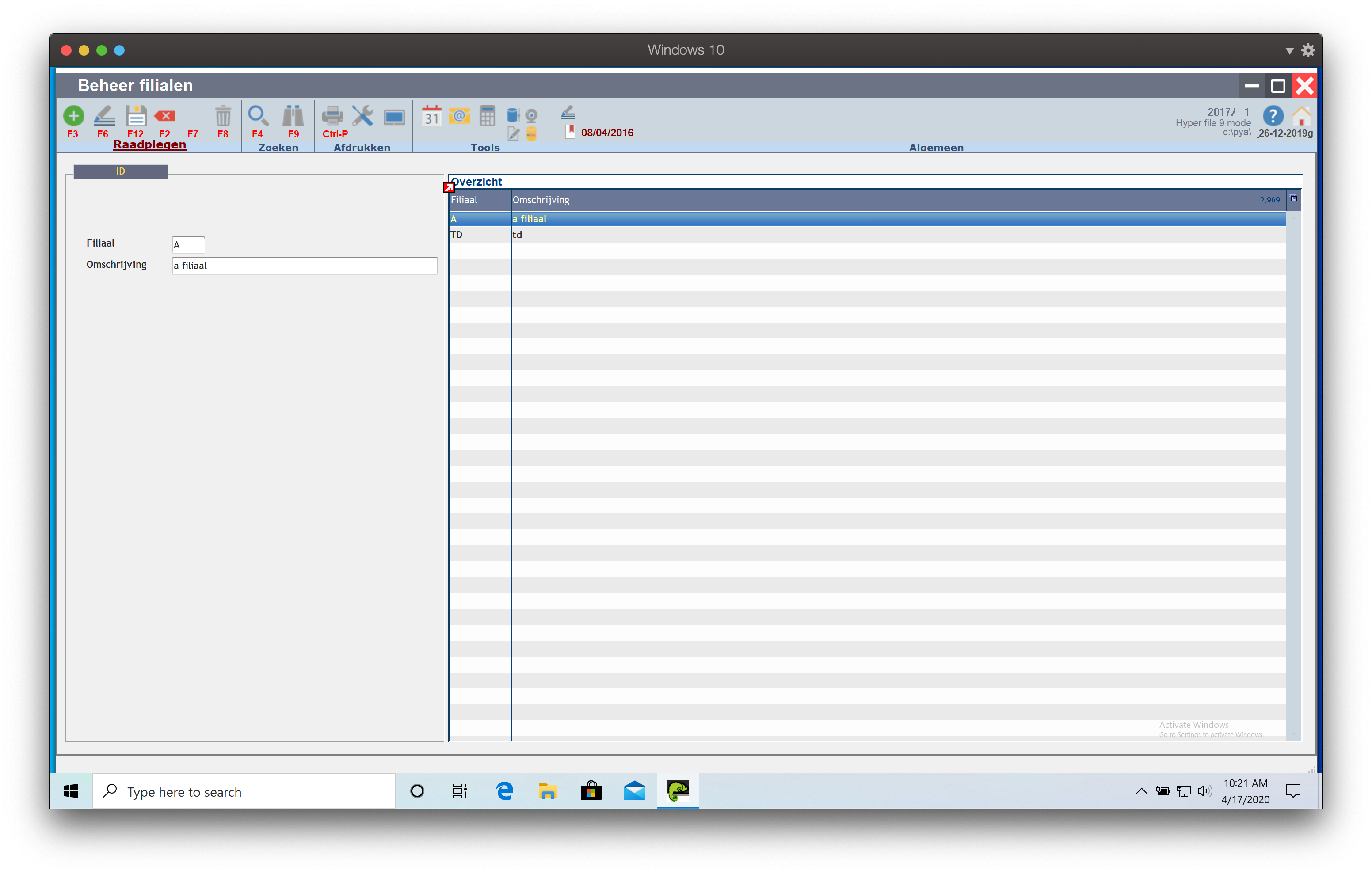Click the blue question mark help icon
The image size is (1372, 874).
click(1273, 116)
